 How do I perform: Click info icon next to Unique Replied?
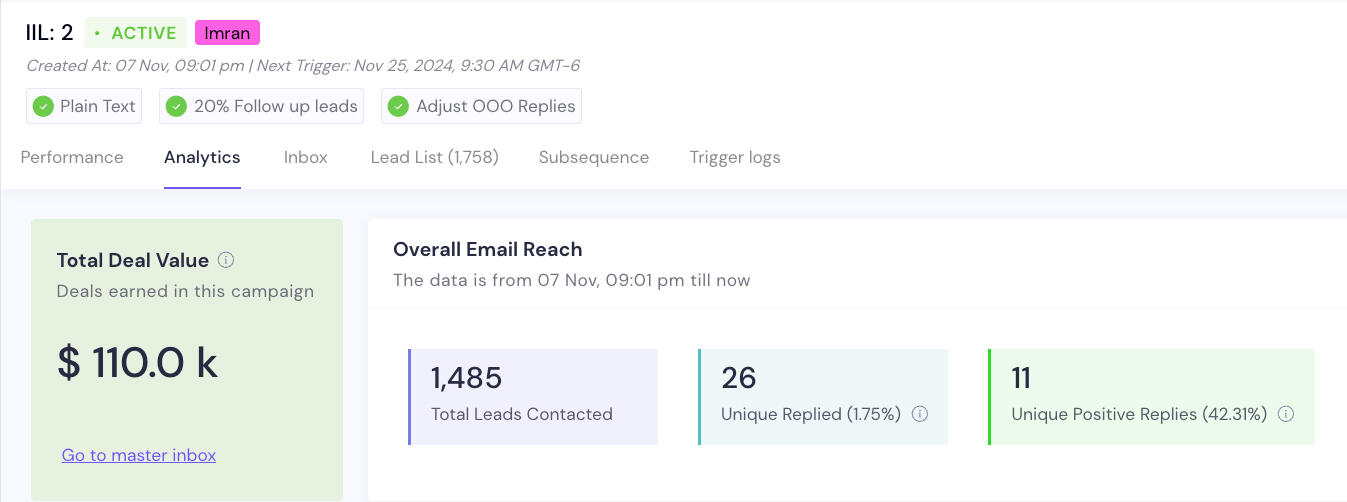[x=920, y=414]
